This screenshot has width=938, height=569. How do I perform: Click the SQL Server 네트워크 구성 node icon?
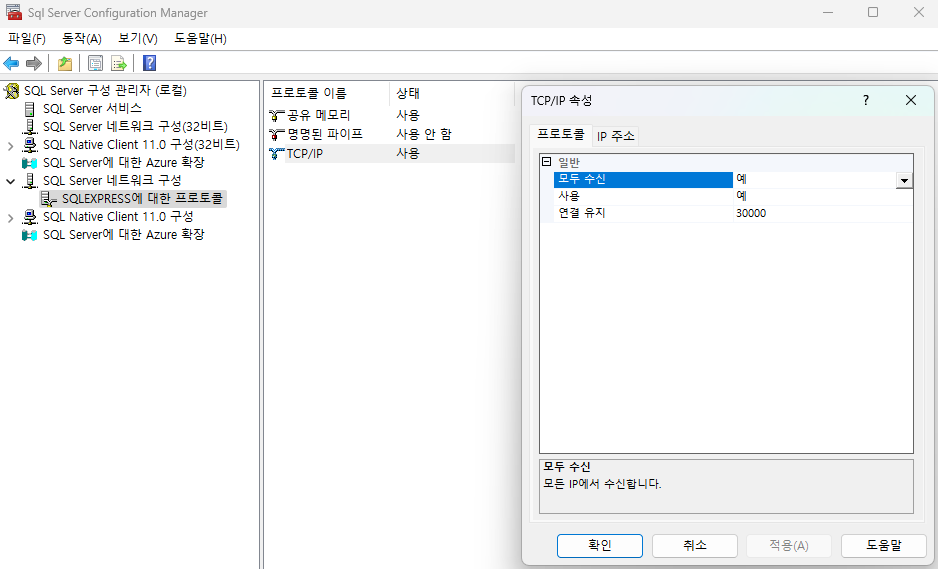click(x=29, y=181)
